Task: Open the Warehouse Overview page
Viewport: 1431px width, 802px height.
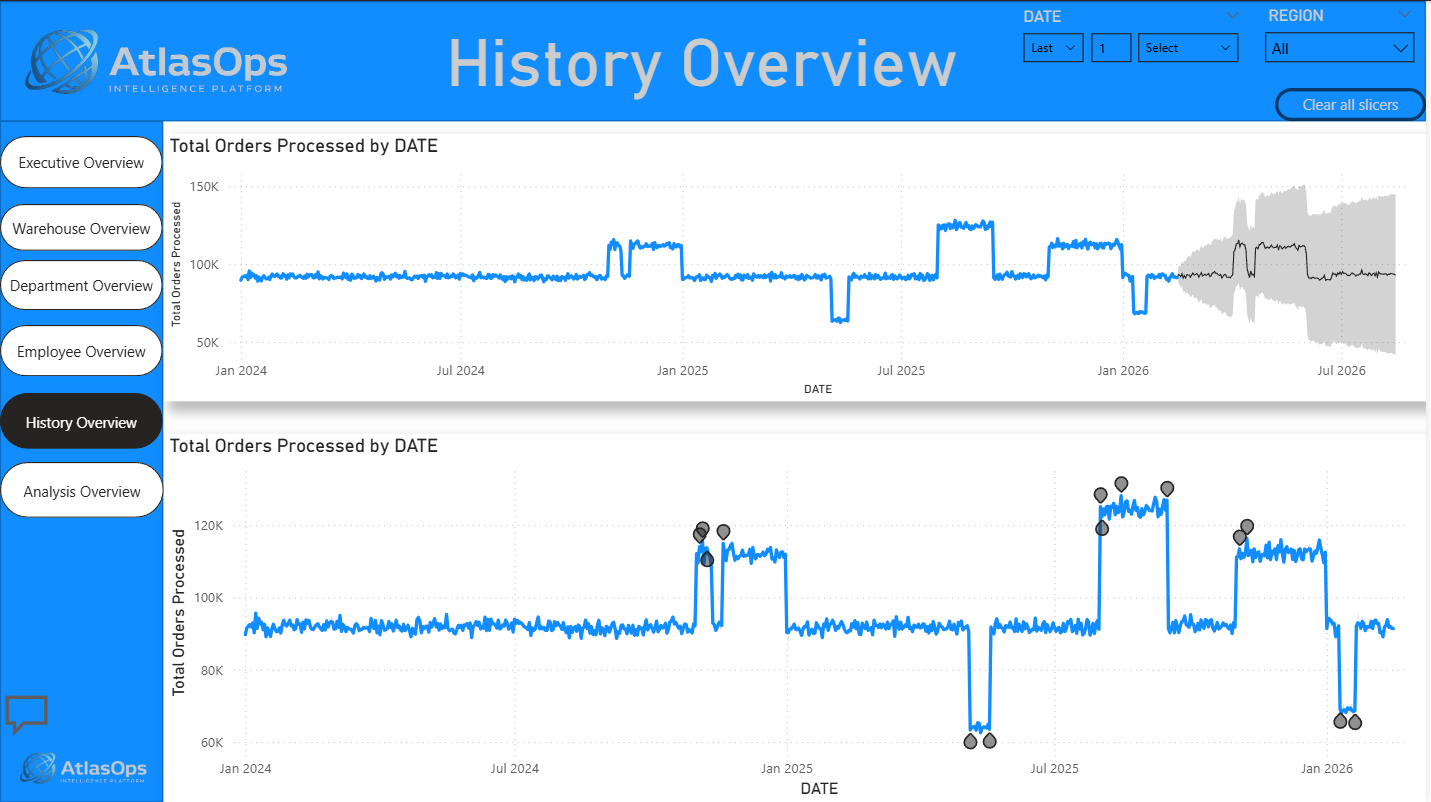Action: pos(80,227)
